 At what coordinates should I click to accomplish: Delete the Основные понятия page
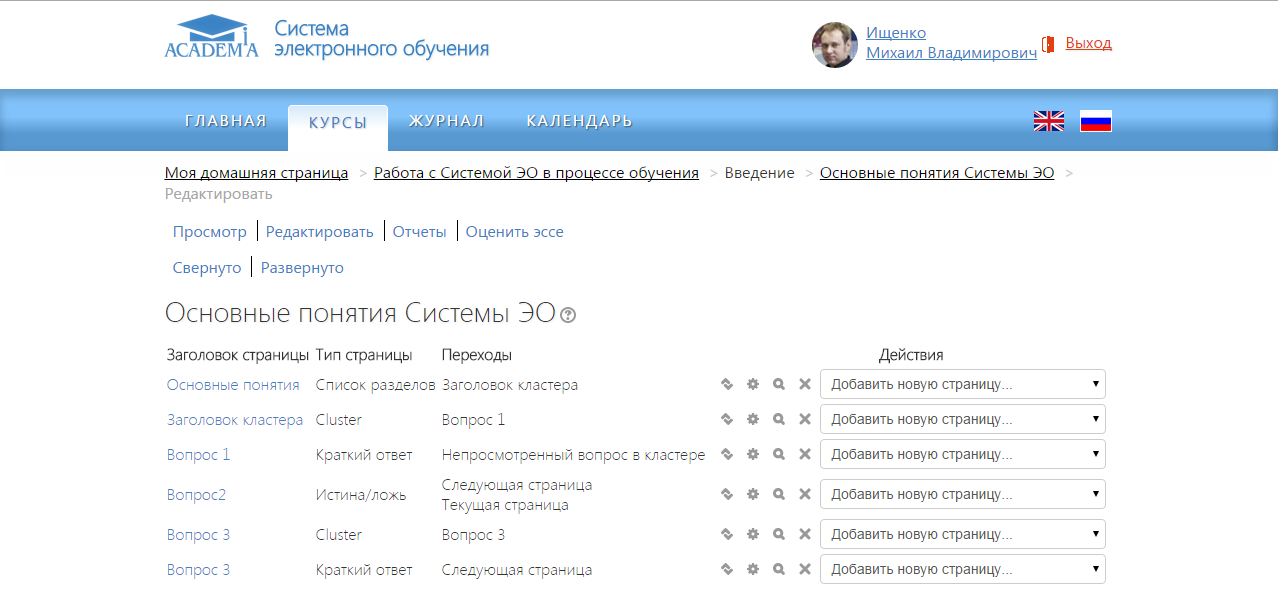coord(804,384)
